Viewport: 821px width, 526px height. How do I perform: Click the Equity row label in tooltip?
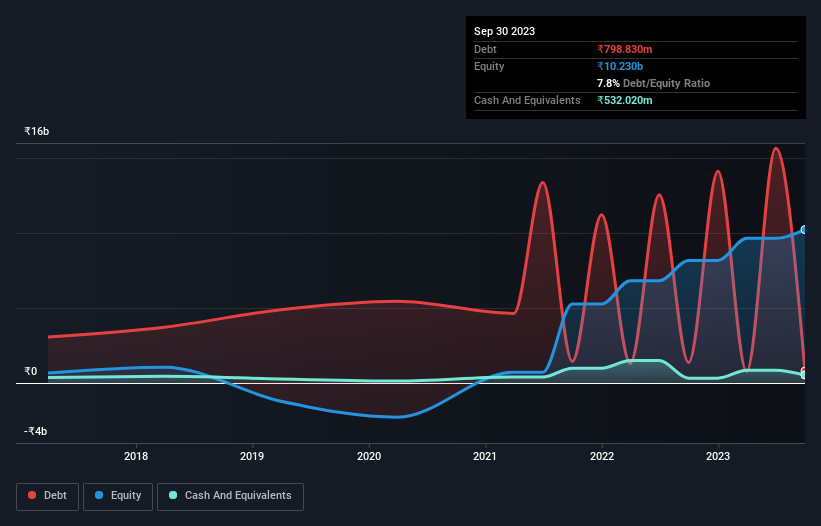click(x=489, y=66)
